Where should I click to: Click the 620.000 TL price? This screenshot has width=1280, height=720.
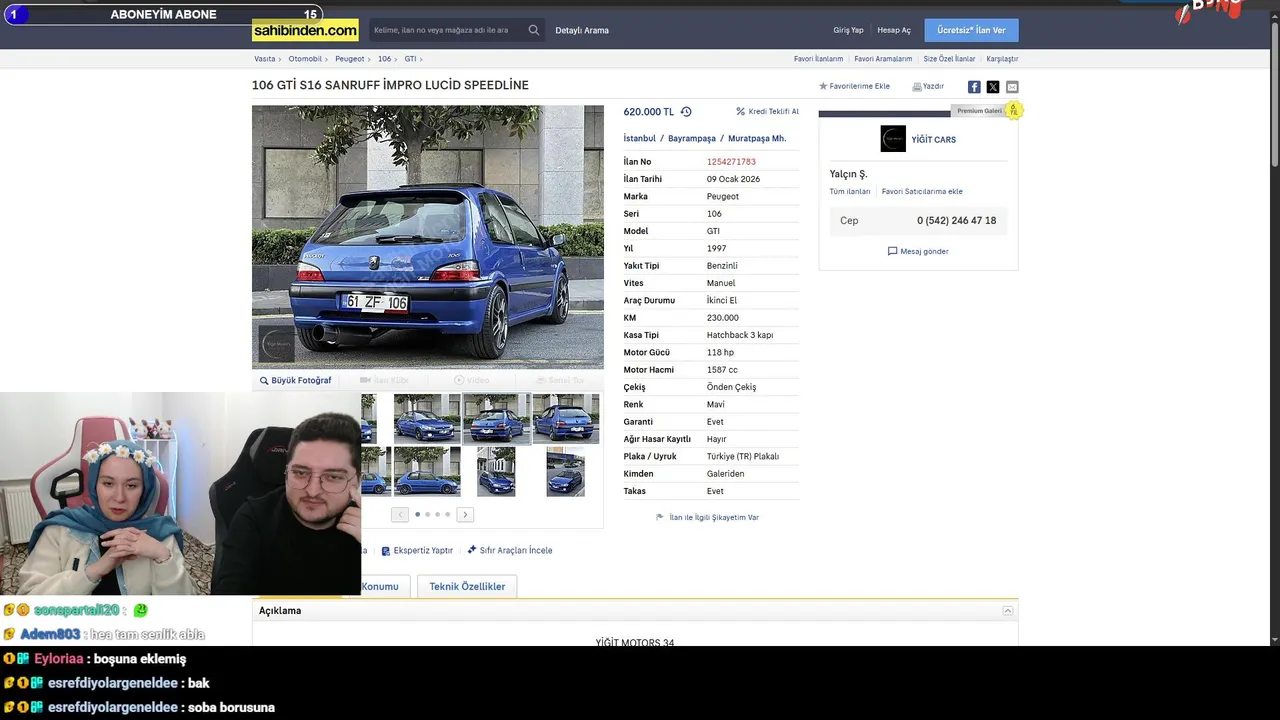649,112
